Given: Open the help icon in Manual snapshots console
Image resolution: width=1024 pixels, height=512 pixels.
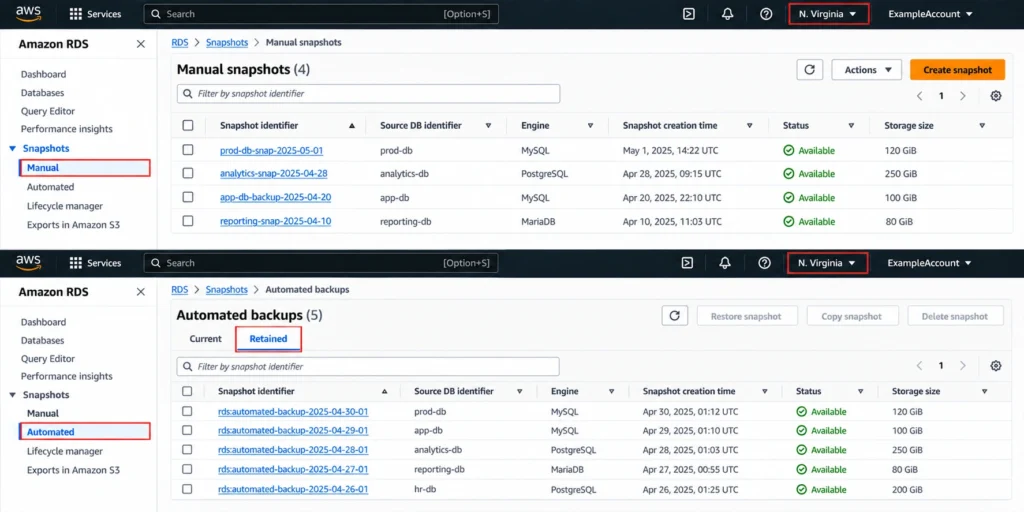Looking at the screenshot, I should pyautogui.click(x=766, y=14).
